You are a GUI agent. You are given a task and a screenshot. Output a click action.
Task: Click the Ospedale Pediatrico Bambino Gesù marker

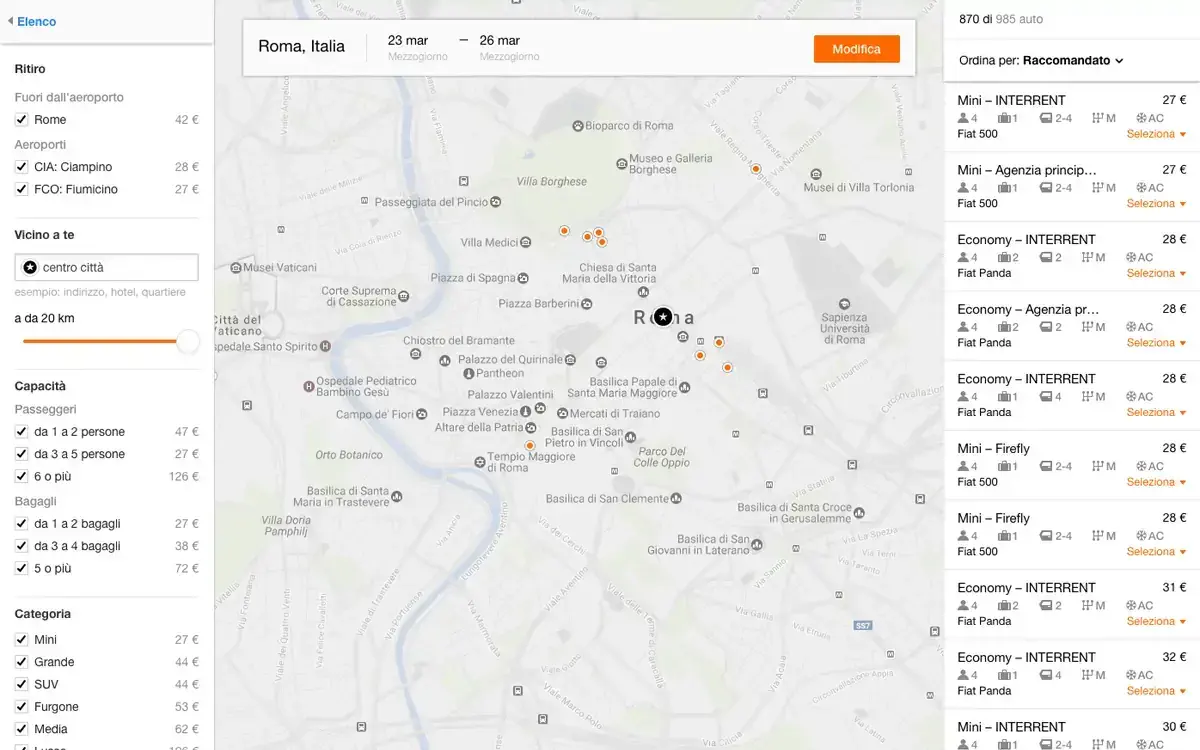[x=309, y=386]
